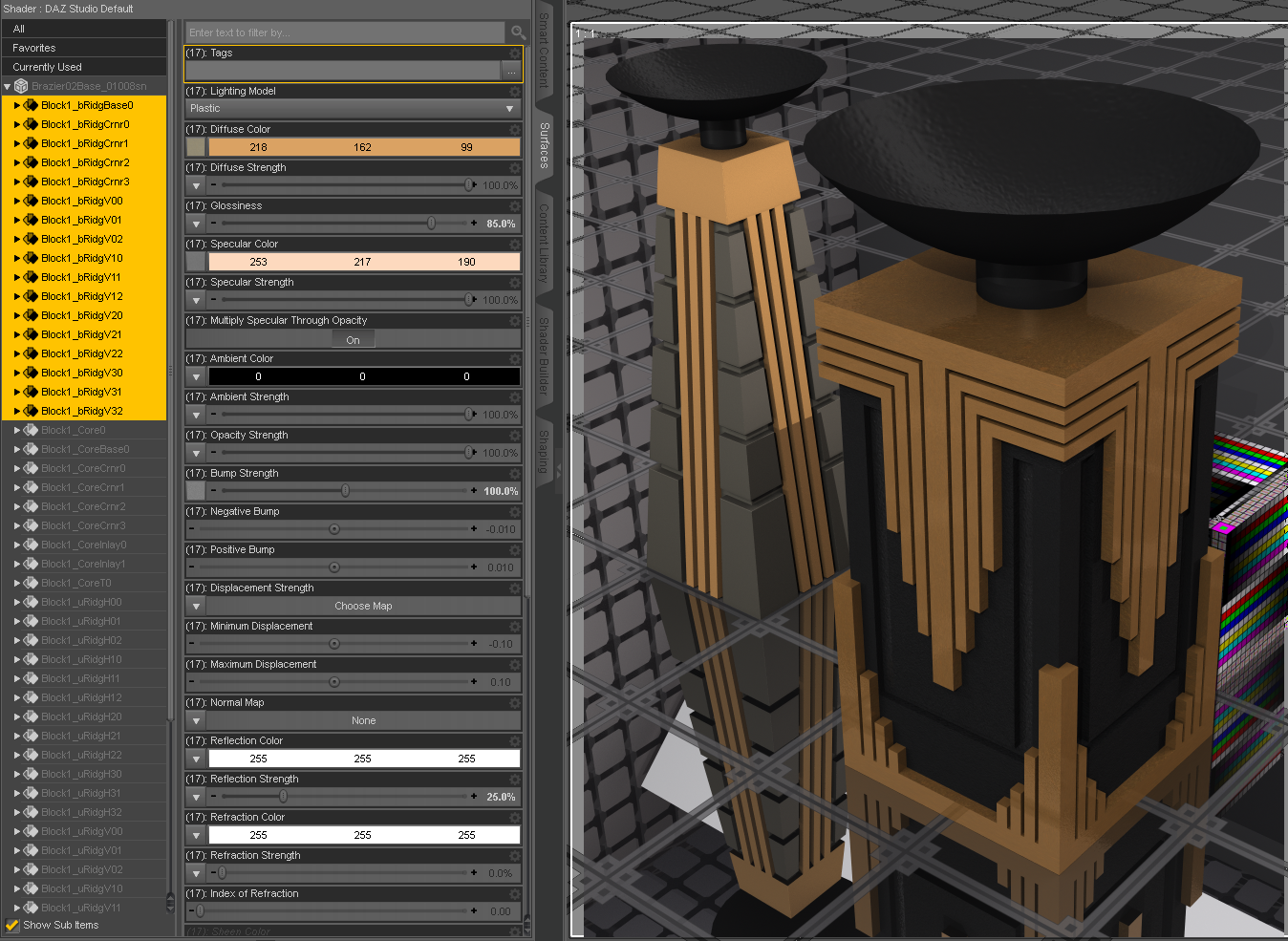Select the Block1_CoreInlay0 surface row
Screen dimensions: 1288x941
[x=84, y=545]
